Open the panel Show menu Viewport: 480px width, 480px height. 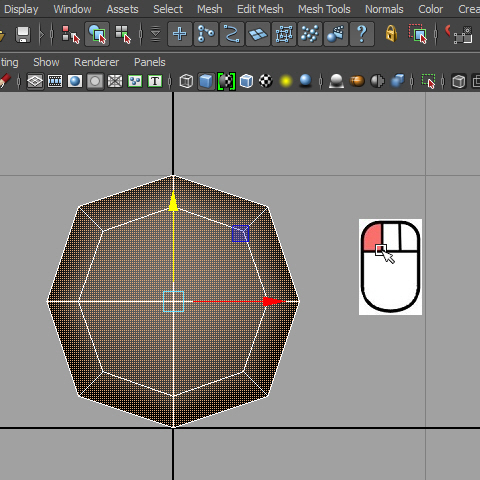46,62
